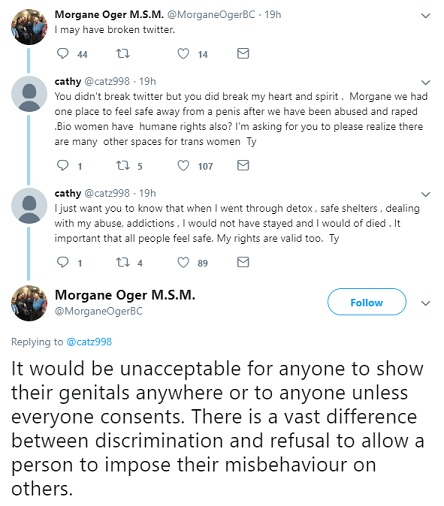Viewport: 444px width, 506px height.
Task: Open cathy's default avatar on first reply
Action: pyautogui.click(x=29, y=94)
